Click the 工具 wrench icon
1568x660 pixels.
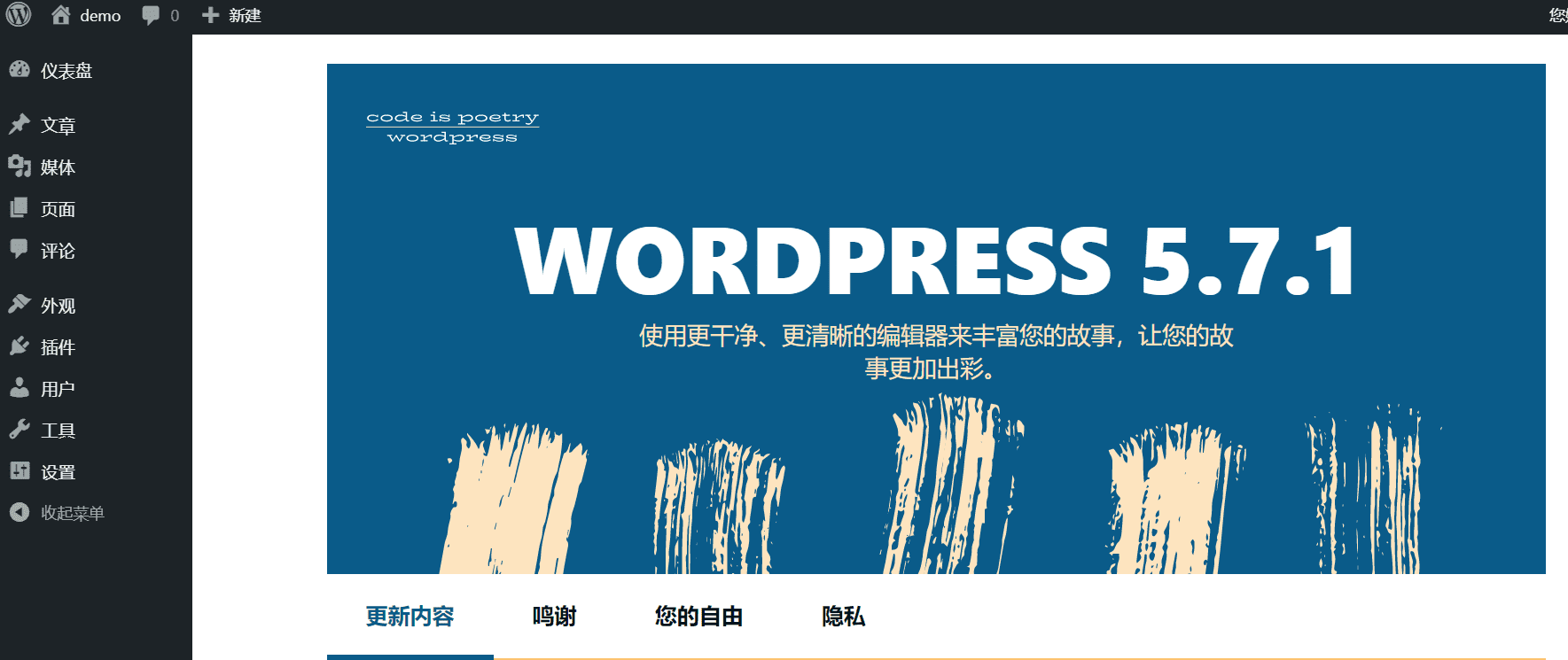pyautogui.click(x=20, y=430)
